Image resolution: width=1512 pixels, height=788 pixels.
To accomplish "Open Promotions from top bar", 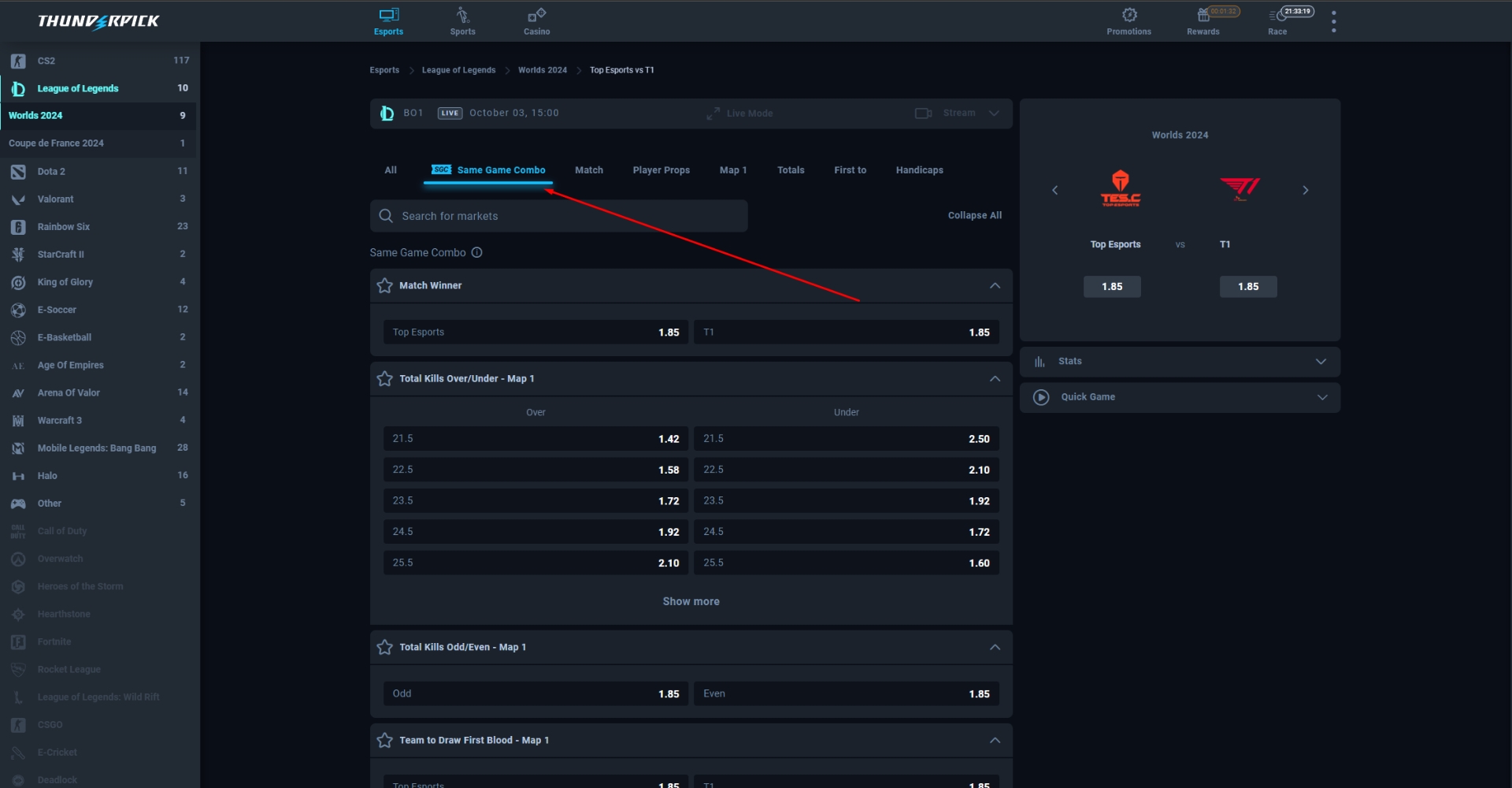I will (x=1128, y=21).
